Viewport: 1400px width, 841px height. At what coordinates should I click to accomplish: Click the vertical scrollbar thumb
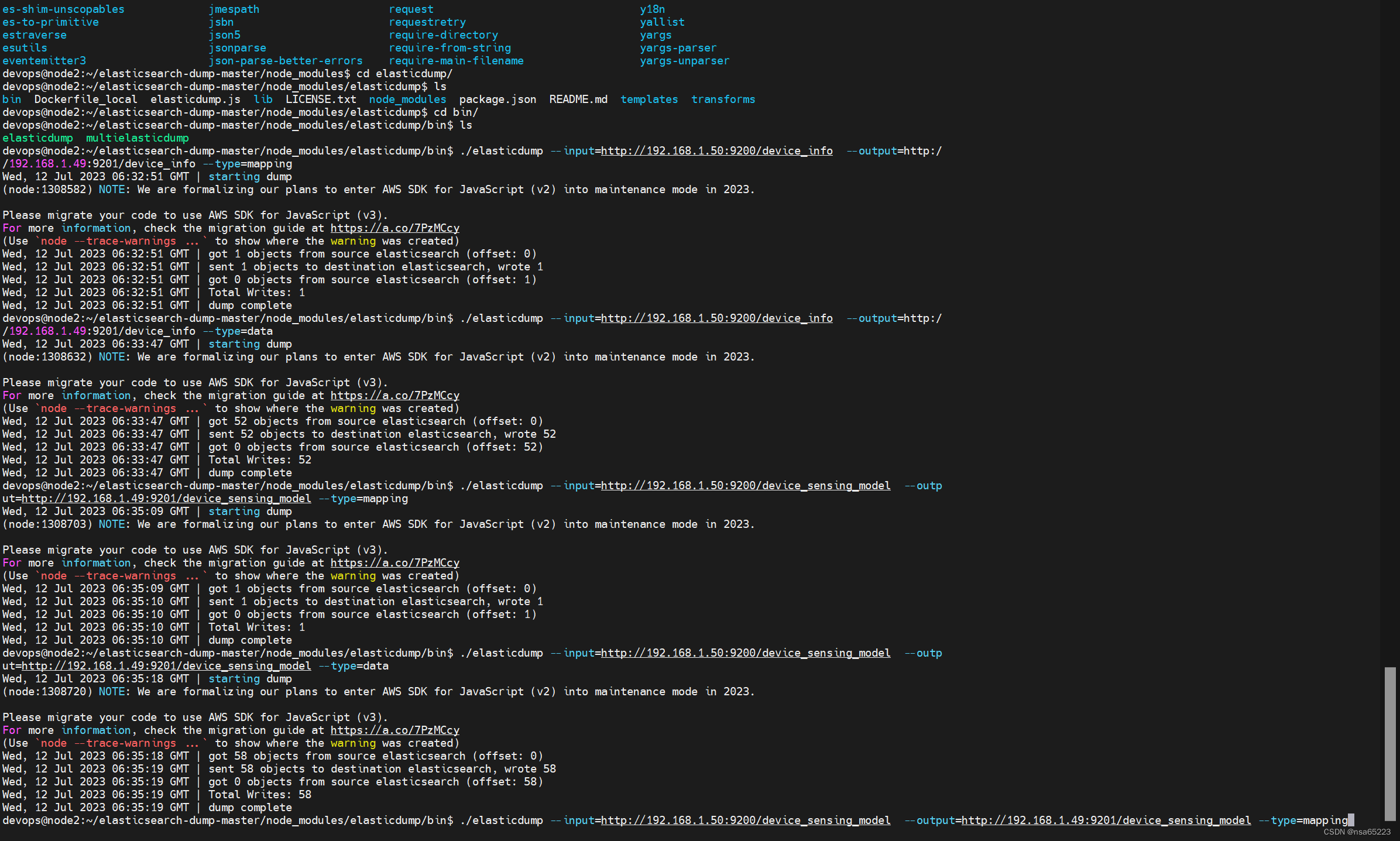1390,743
